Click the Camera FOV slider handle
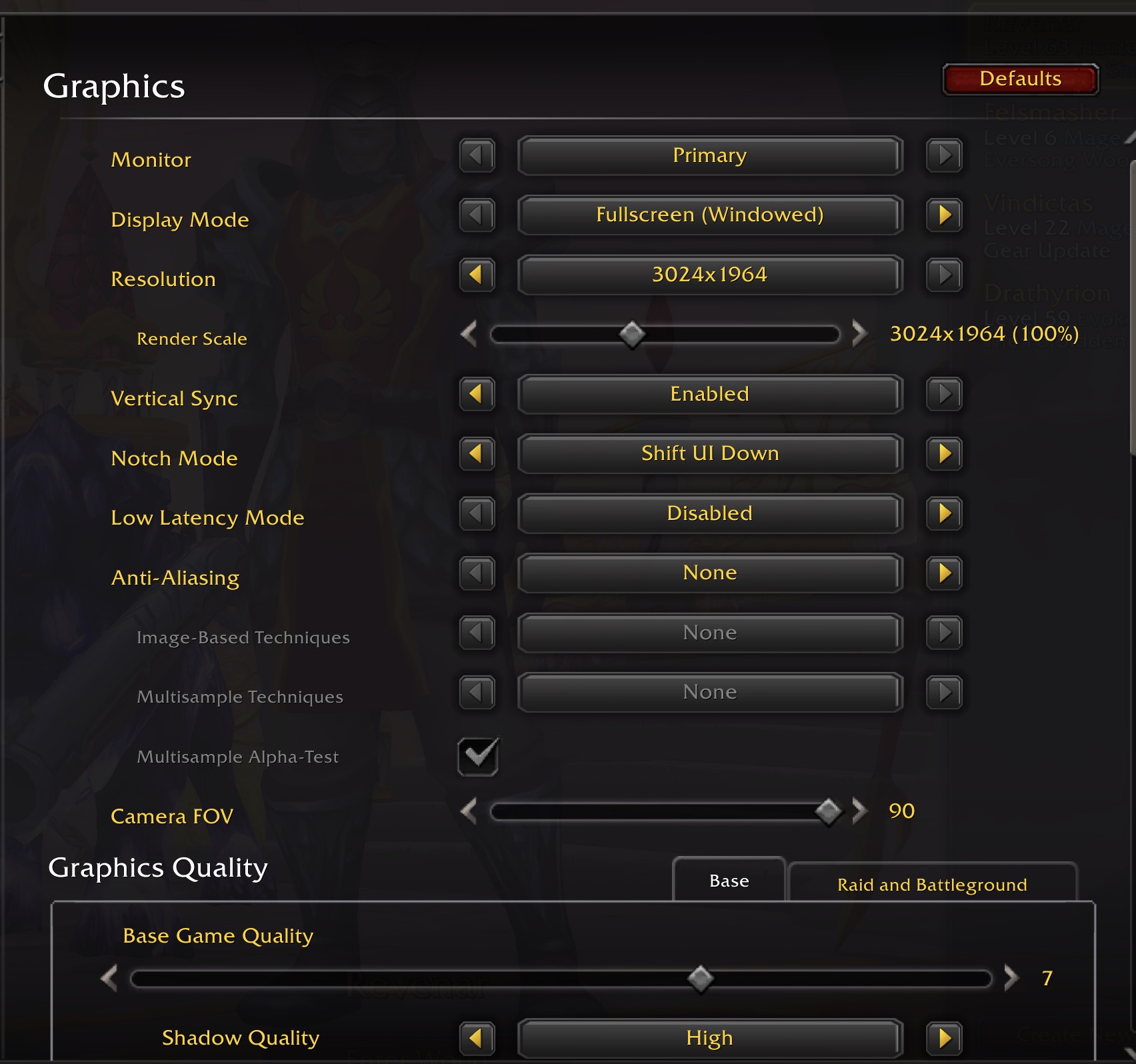This screenshot has height=1064, width=1136. pos(829,811)
